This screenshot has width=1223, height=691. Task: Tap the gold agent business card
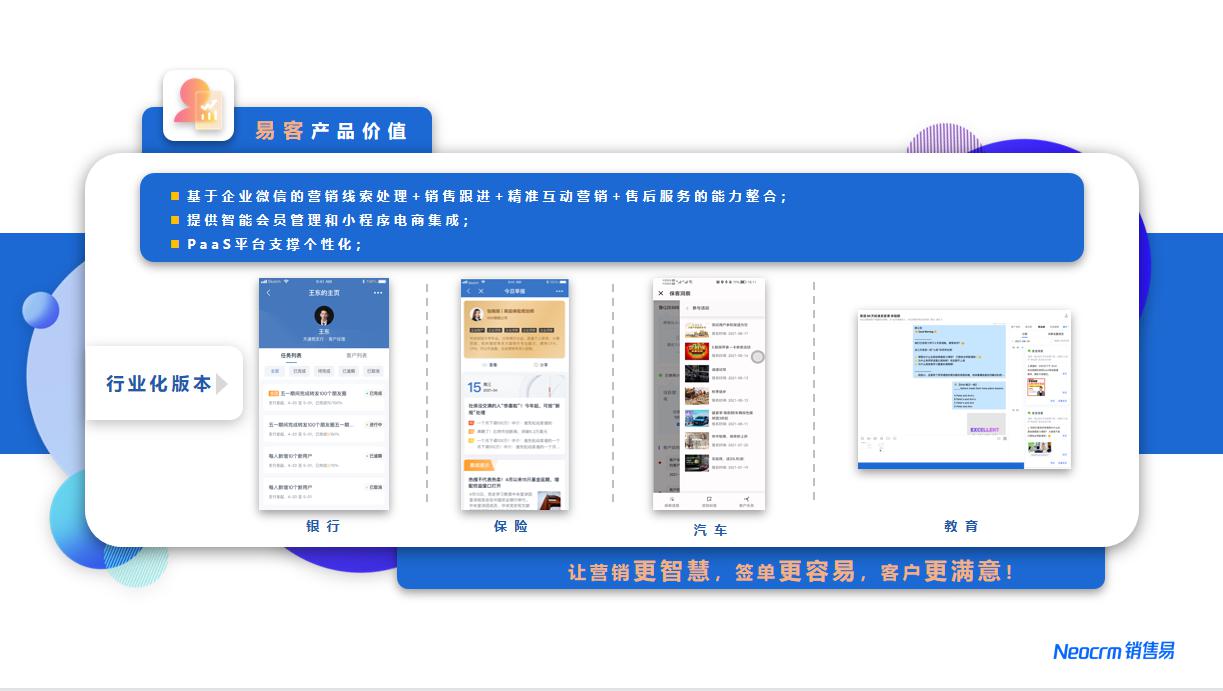tap(515, 330)
